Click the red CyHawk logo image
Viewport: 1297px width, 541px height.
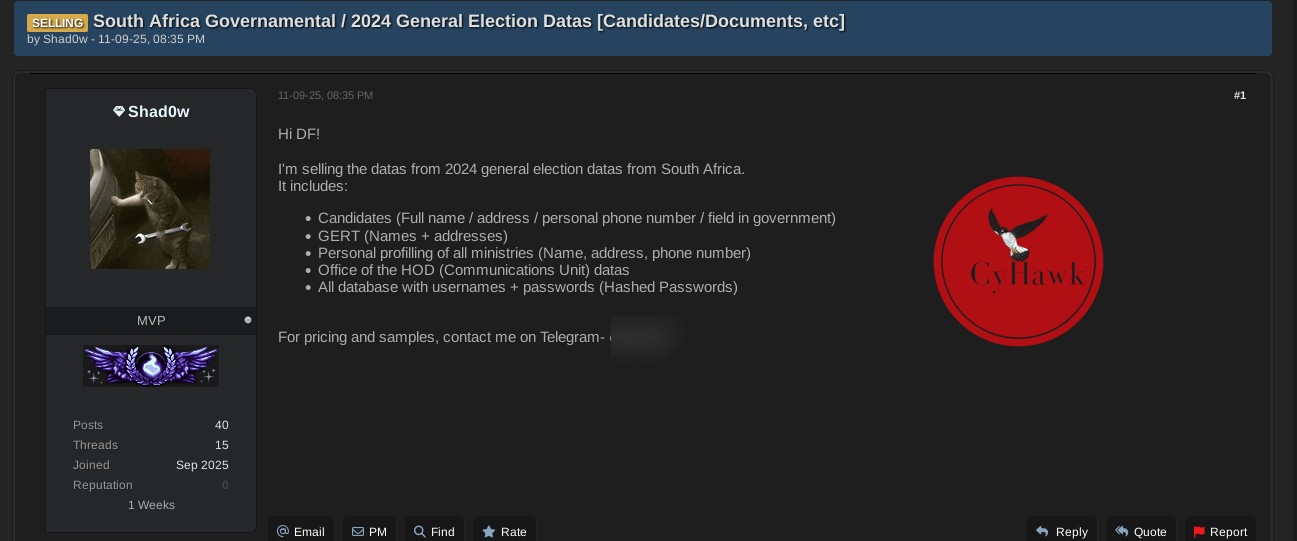click(1018, 261)
